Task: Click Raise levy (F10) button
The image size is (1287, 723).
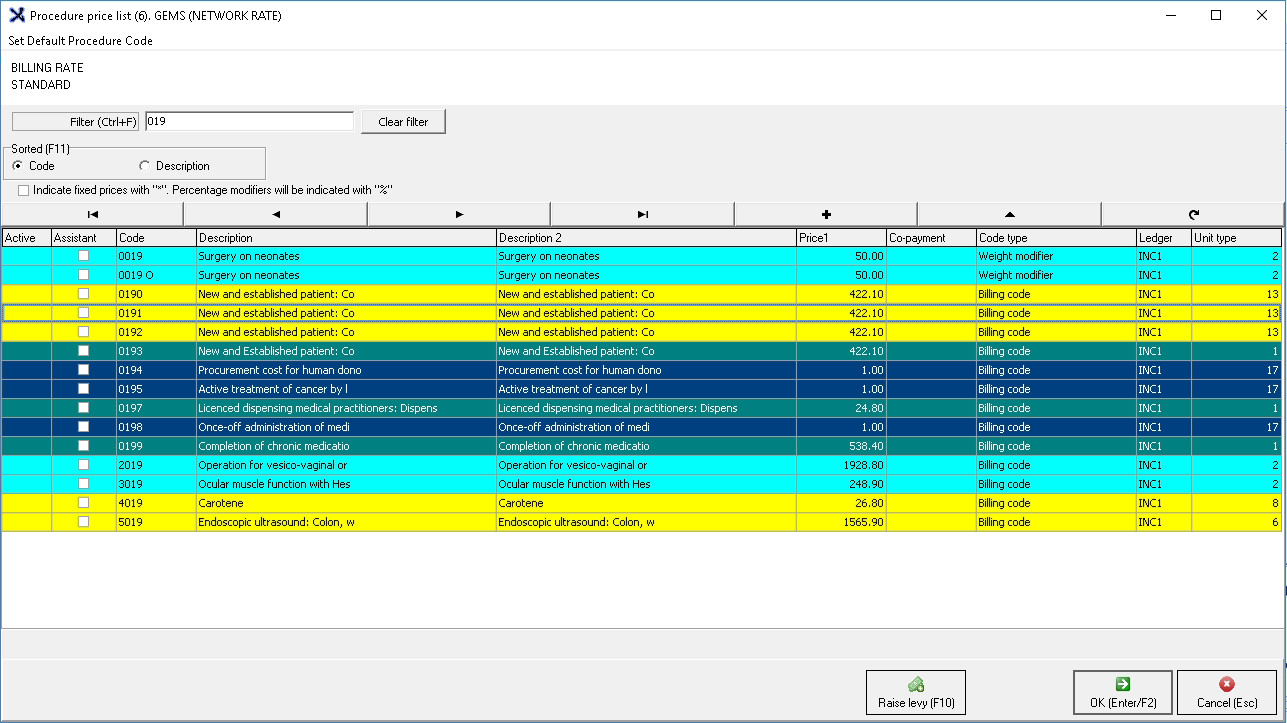Action: pos(915,692)
